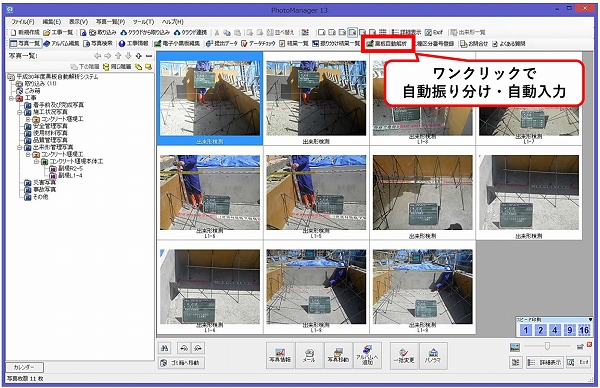Click the 黒板自動解析 toolbar button
The width and height of the screenshot is (600, 388).
pyautogui.click(x=387, y=44)
